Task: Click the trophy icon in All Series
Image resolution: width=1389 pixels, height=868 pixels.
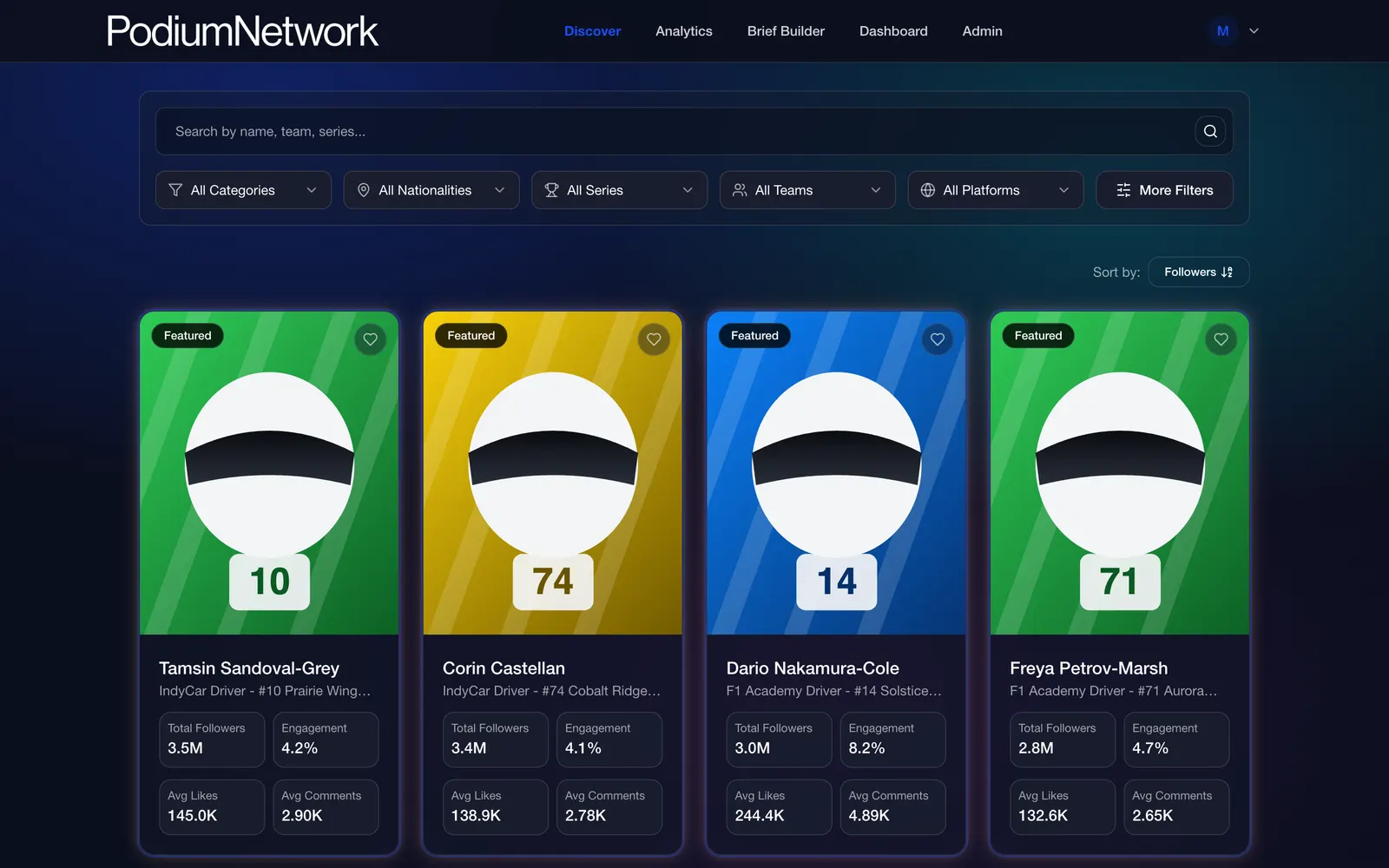Action: click(x=551, y=190)
